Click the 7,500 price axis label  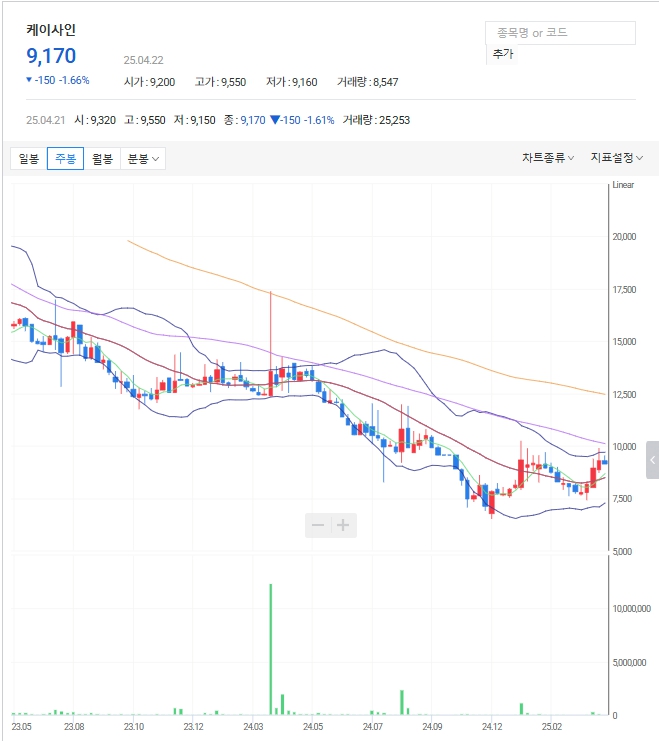tap(622, 499)
